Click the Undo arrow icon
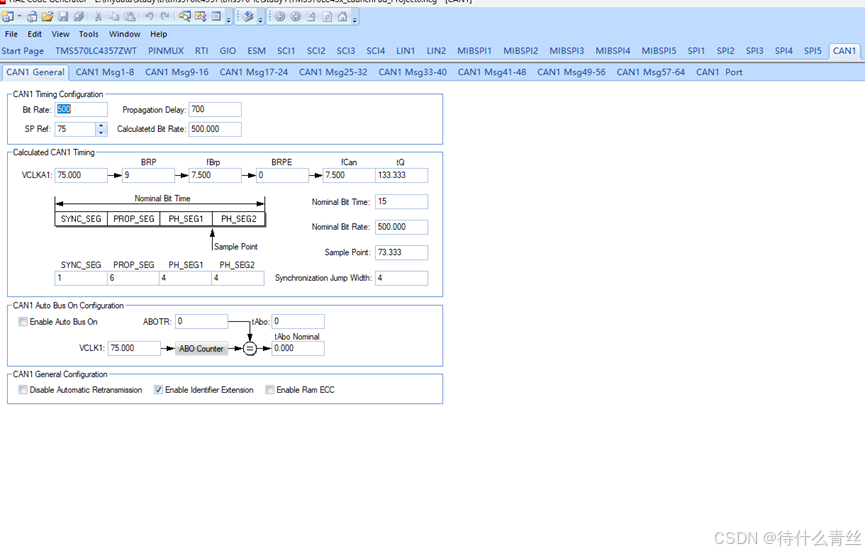The height and width of the screenshot is (553, 865). tap(149, 17)
